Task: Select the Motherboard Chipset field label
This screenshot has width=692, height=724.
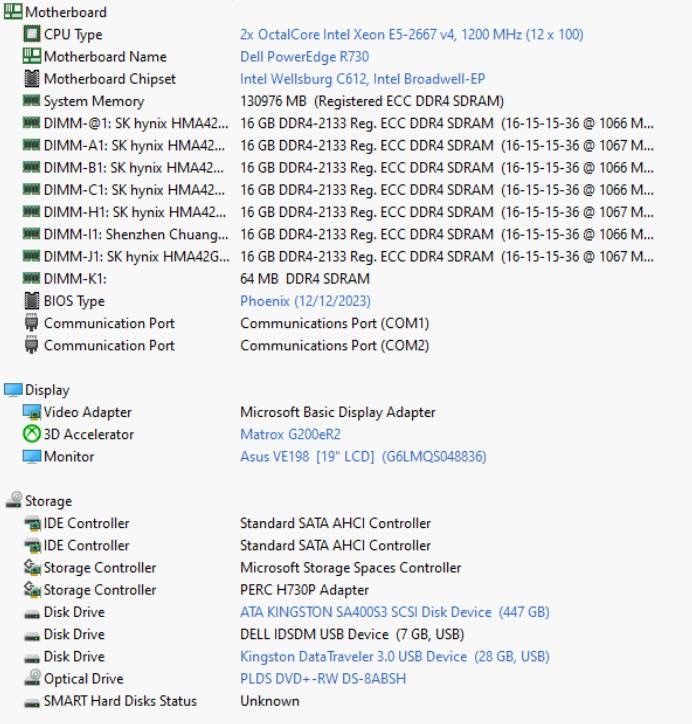Action: (110, 79)
